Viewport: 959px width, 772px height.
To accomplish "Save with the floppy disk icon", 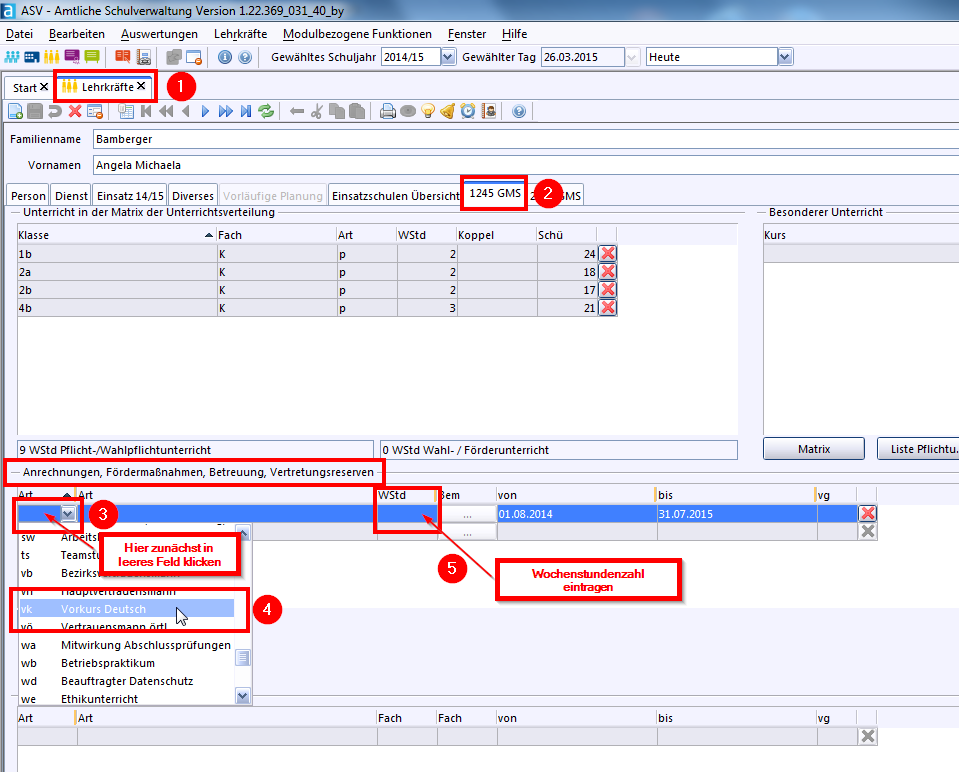I will pyautogui.click(x=35, y=111).
